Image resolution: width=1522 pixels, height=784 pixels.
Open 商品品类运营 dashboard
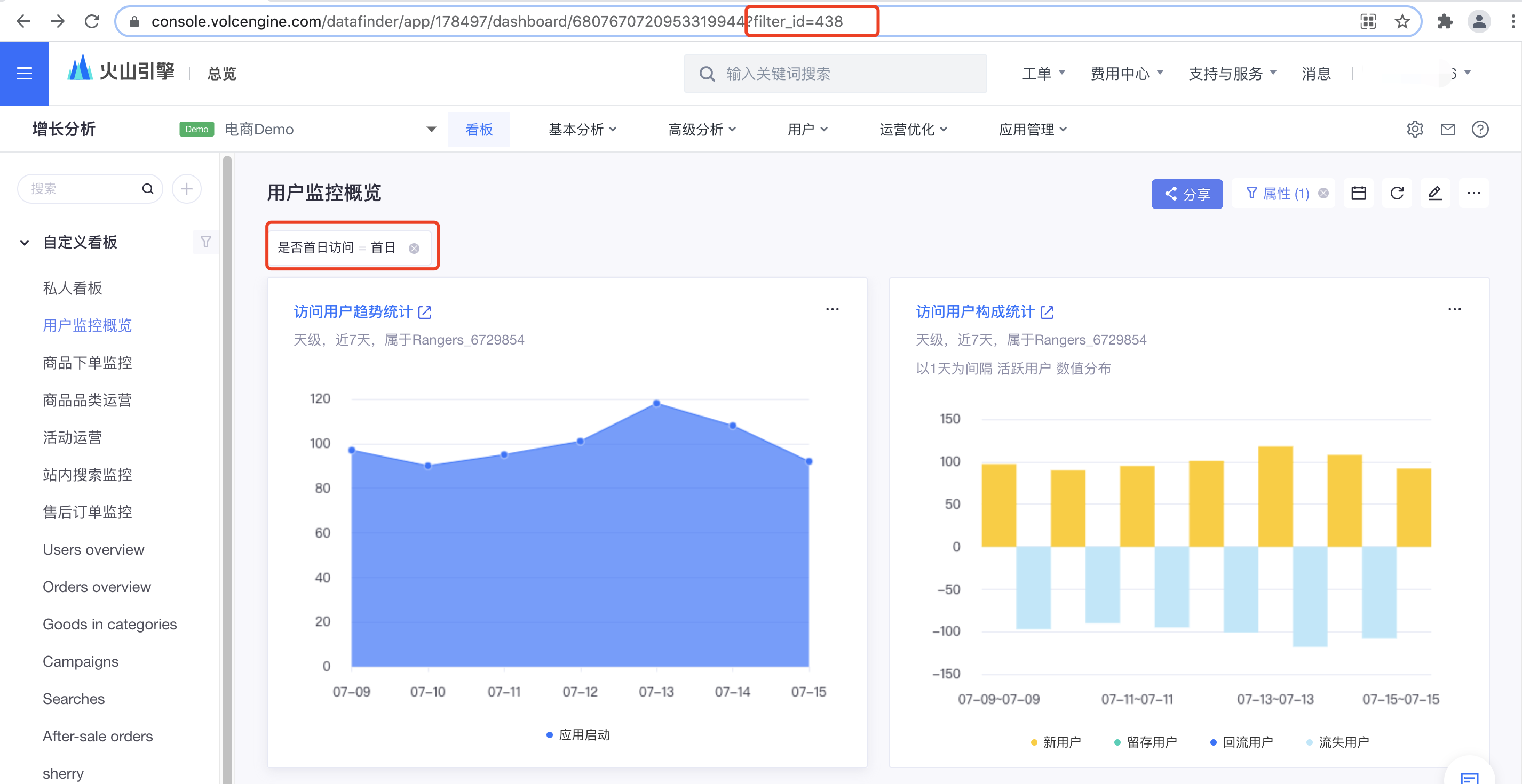tap(88, 399)
